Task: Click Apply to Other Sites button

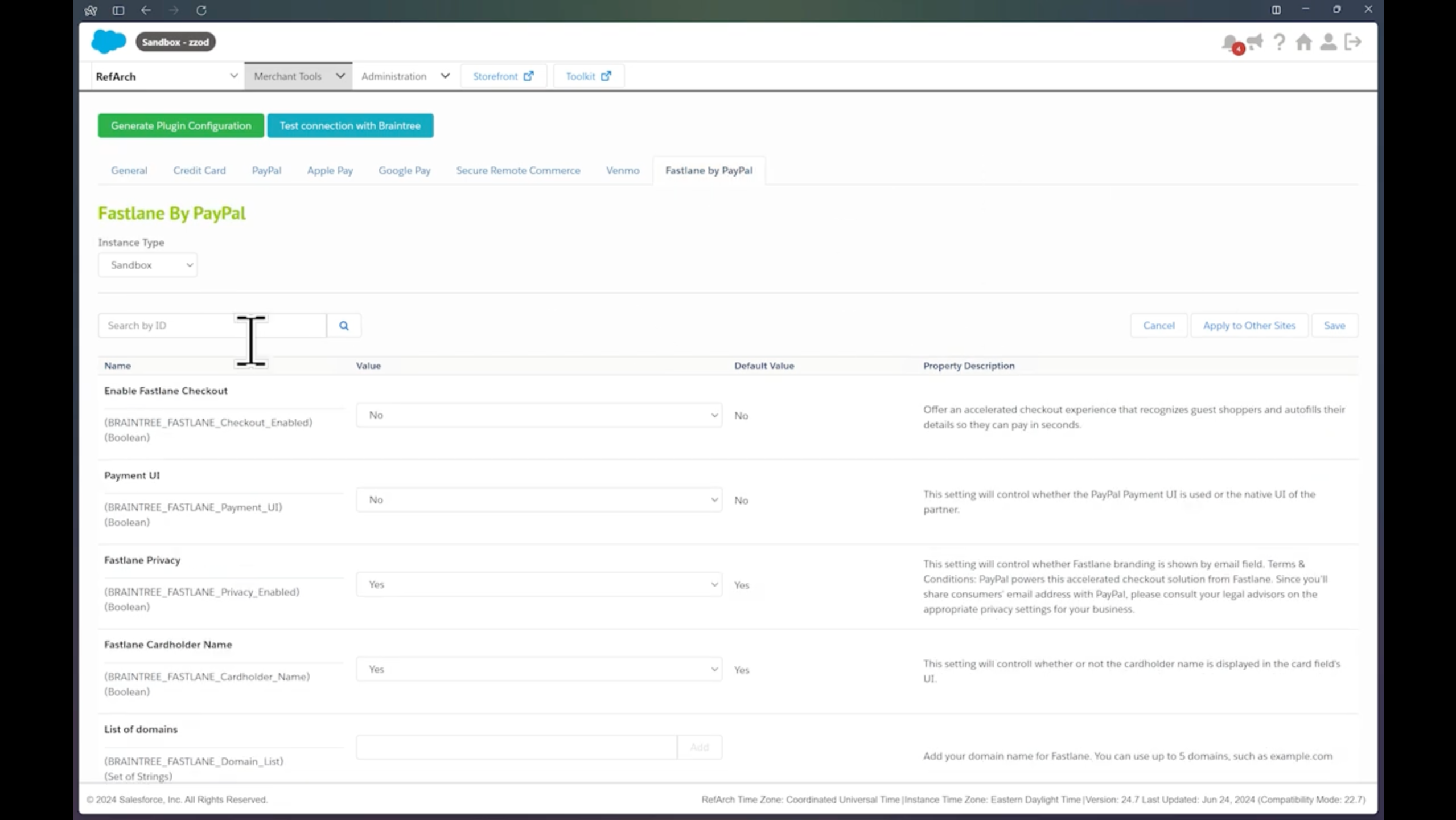Action: (1249, 326)
